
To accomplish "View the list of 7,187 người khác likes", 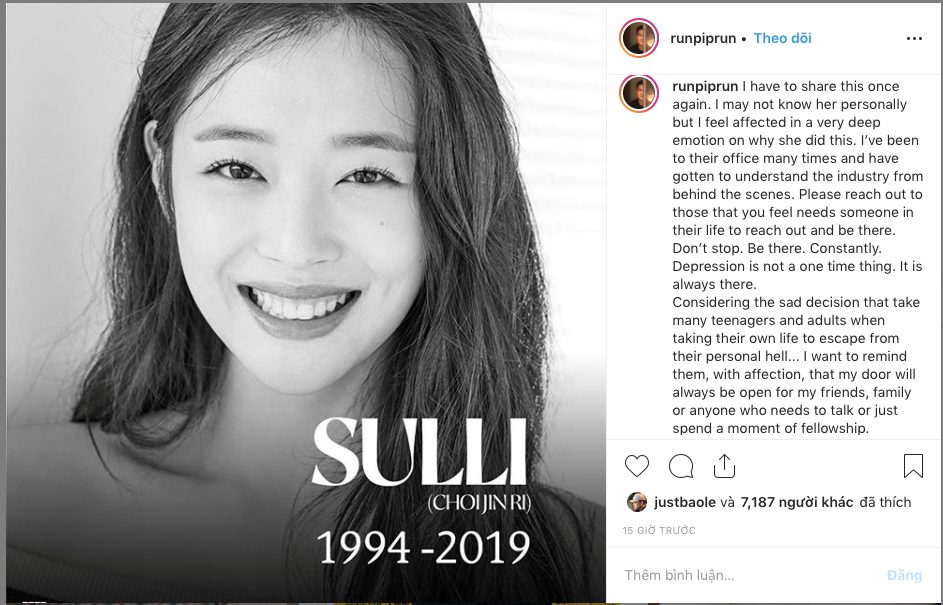I will 797,502.
